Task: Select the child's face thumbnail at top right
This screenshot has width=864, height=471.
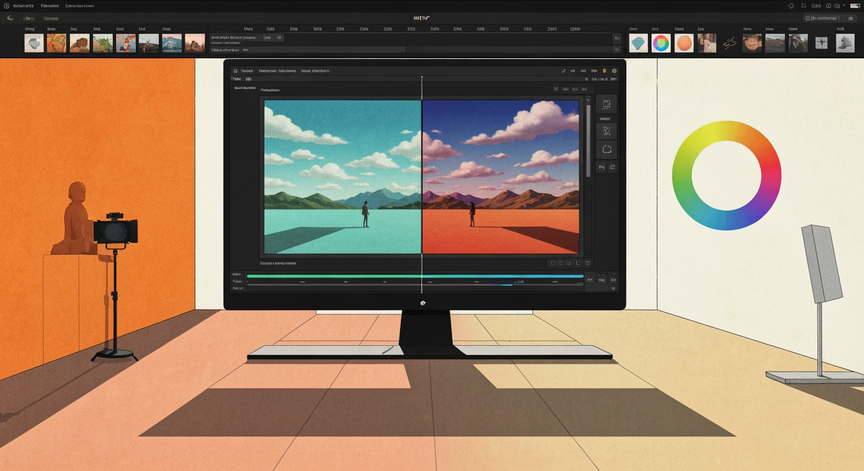Action: click(x=752, y=43)
